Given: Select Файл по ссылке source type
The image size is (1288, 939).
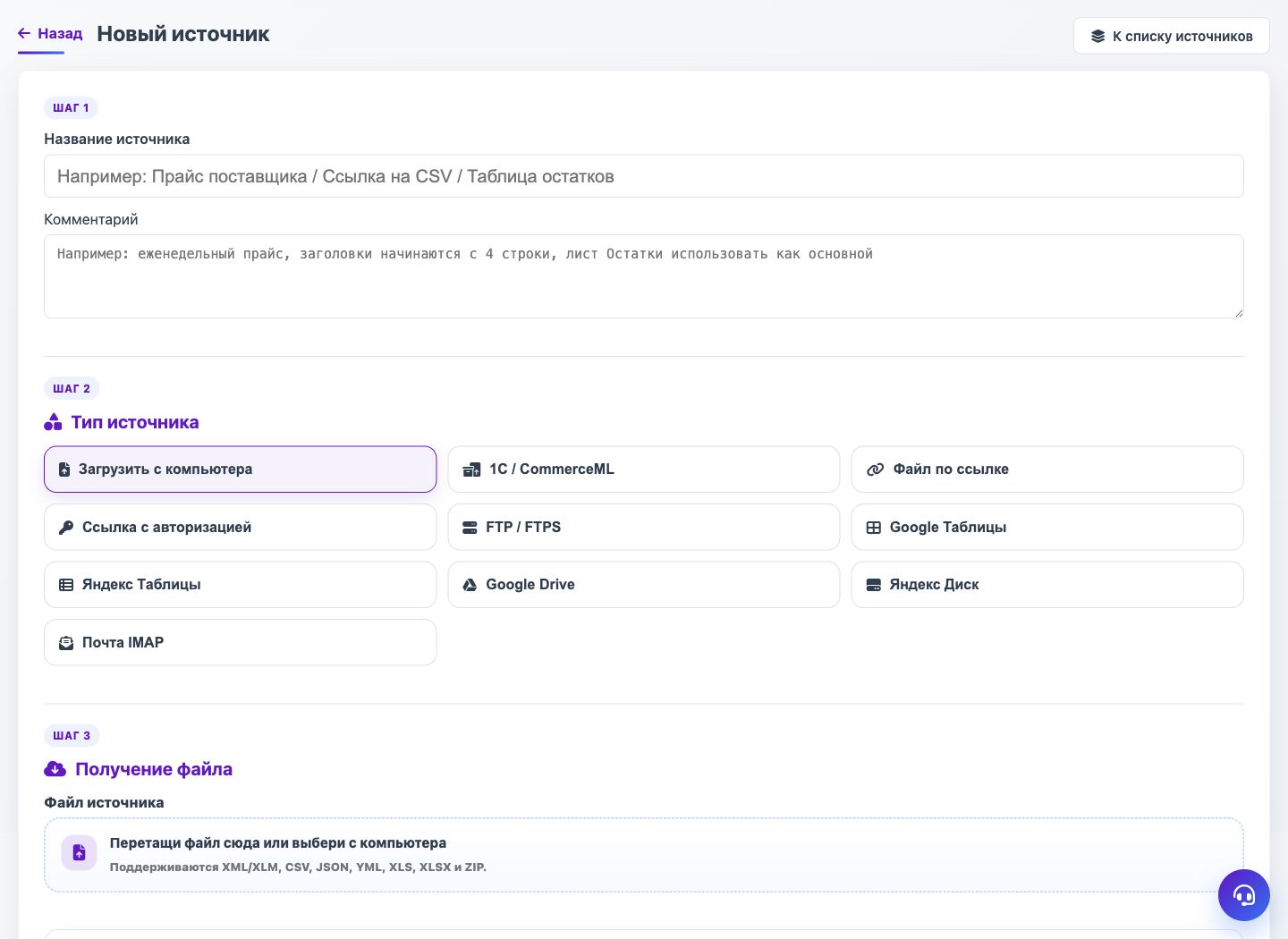Looking at the screenshot, I should (1046, 469).
